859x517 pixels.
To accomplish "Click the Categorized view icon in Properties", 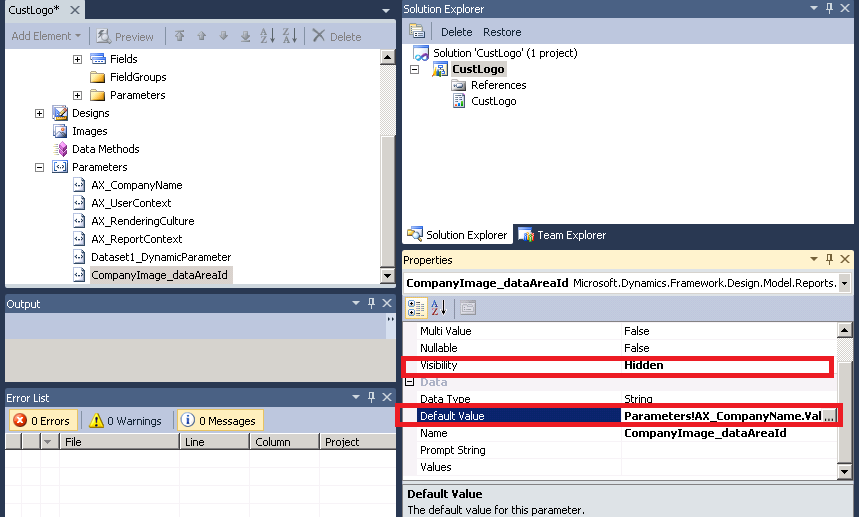I will click(x=417, y=308).
